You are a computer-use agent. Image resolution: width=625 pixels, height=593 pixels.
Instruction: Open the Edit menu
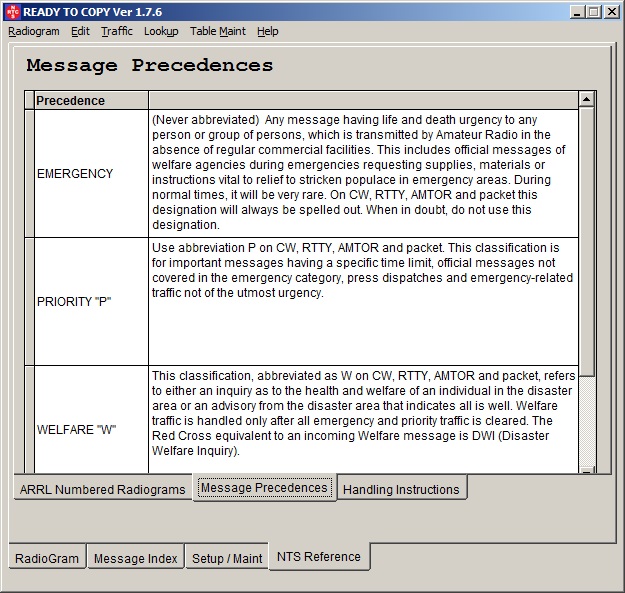pyautogui.click(x=80, y=31)
